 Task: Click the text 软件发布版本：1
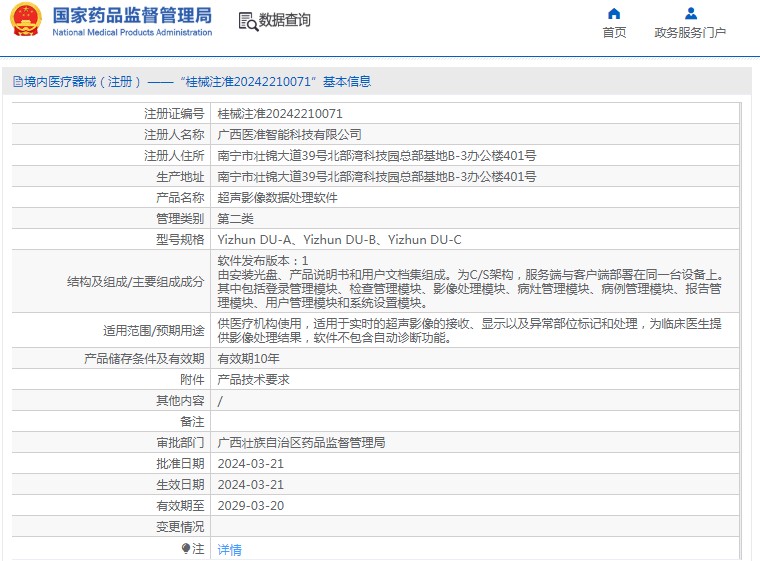pos(263,260)
